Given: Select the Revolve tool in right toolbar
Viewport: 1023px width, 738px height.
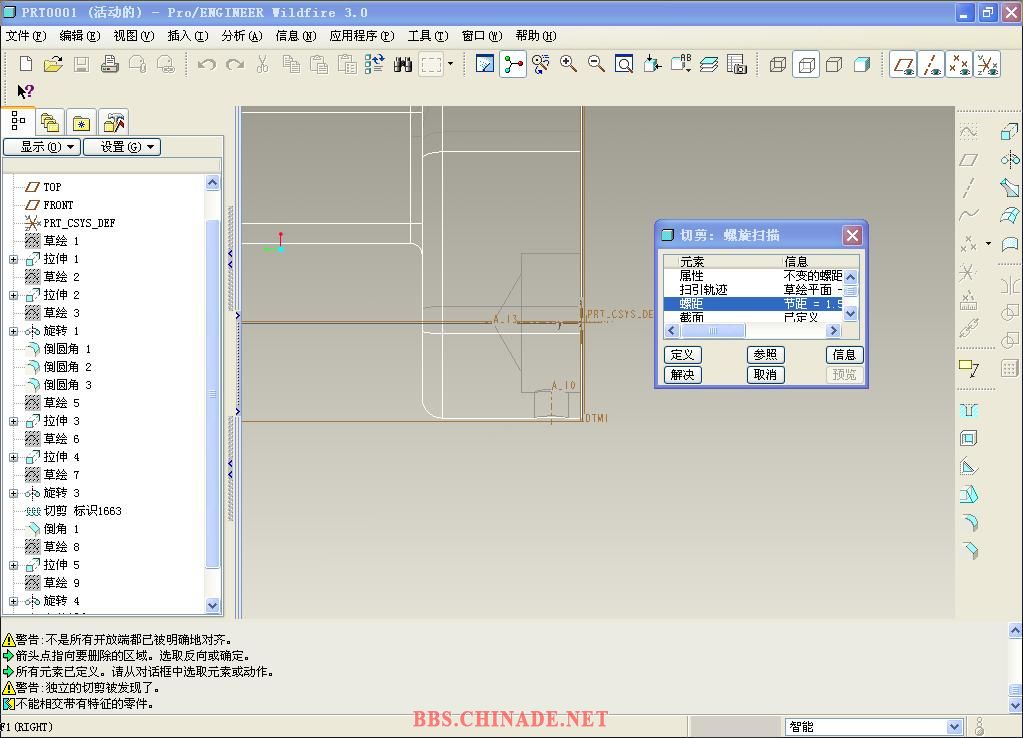Looking at the screenshot, I should click(x=1009, y=159).
